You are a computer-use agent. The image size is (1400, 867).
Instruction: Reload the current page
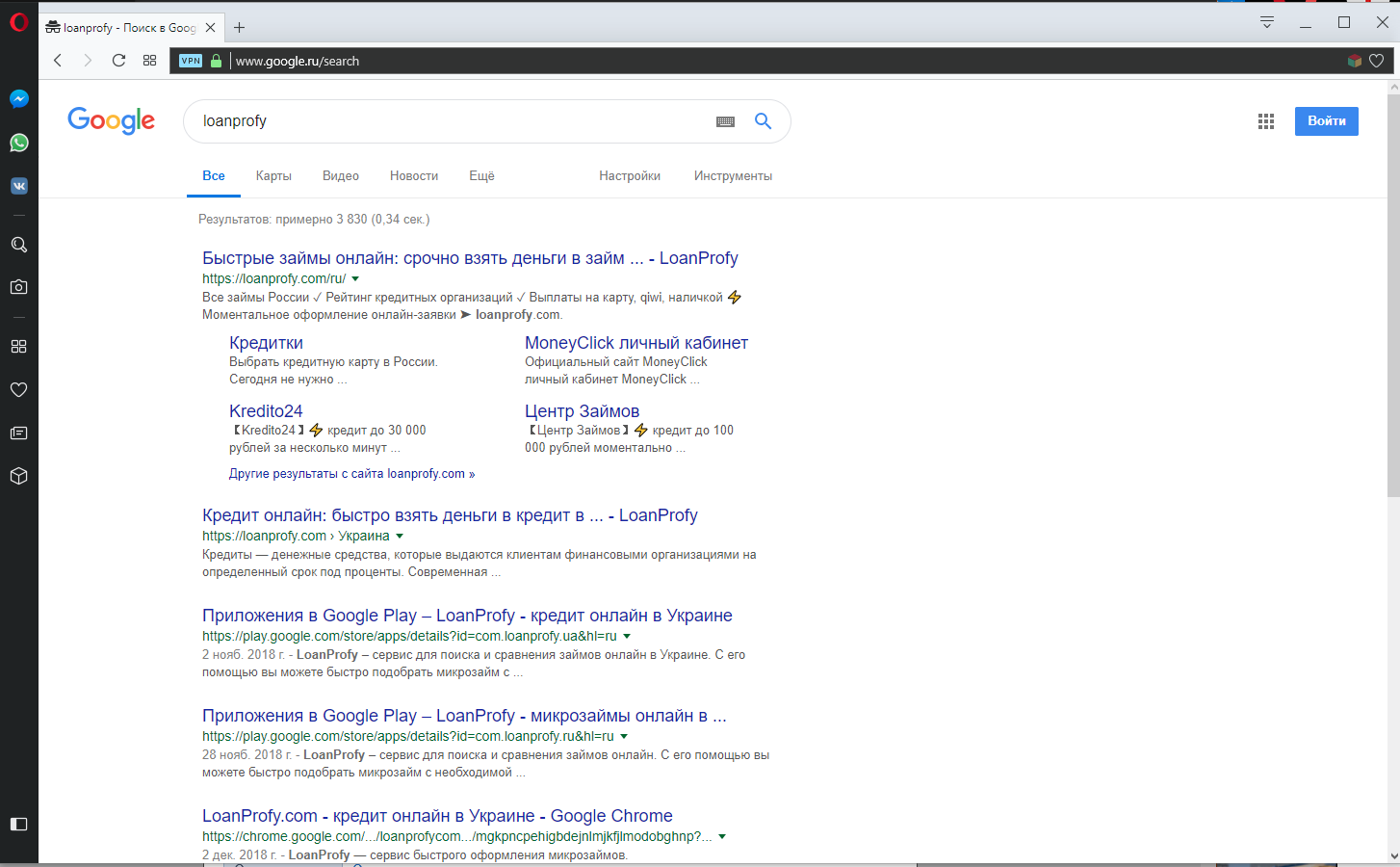point(118,61)
